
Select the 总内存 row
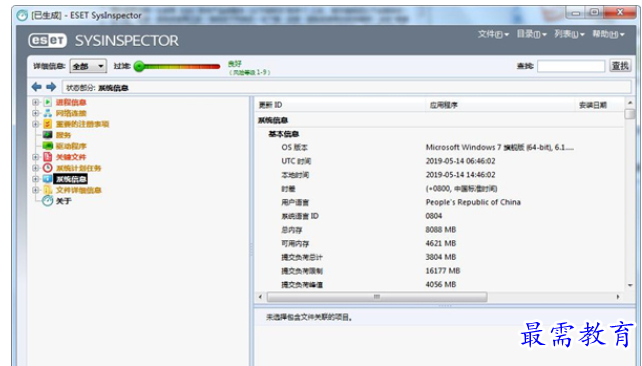click(440, 230)
